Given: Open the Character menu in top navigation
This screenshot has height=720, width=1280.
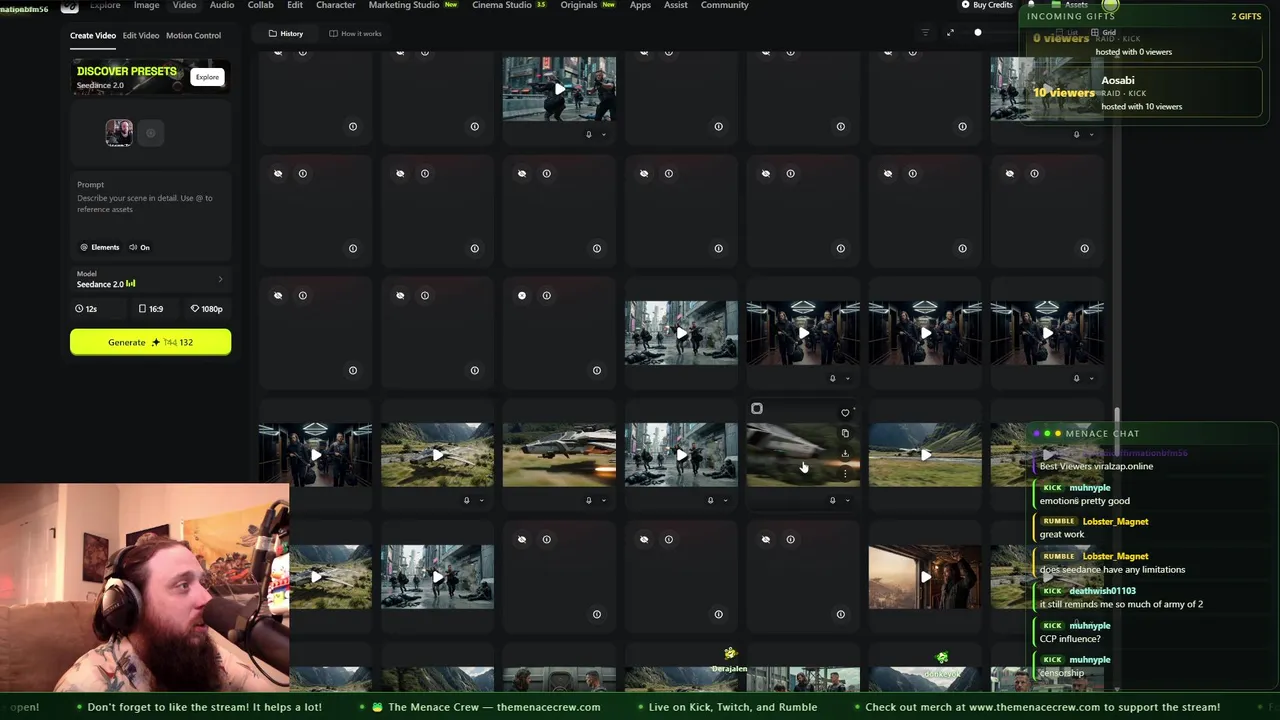Looking at the screenshot, I should click(336, 5).
